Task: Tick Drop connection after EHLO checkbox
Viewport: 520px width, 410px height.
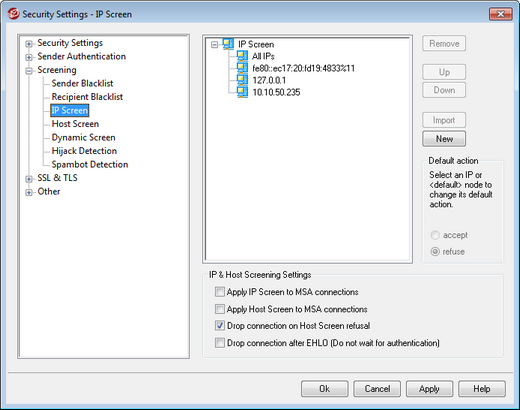Action: pyautogui.click(x=220, y=343)
